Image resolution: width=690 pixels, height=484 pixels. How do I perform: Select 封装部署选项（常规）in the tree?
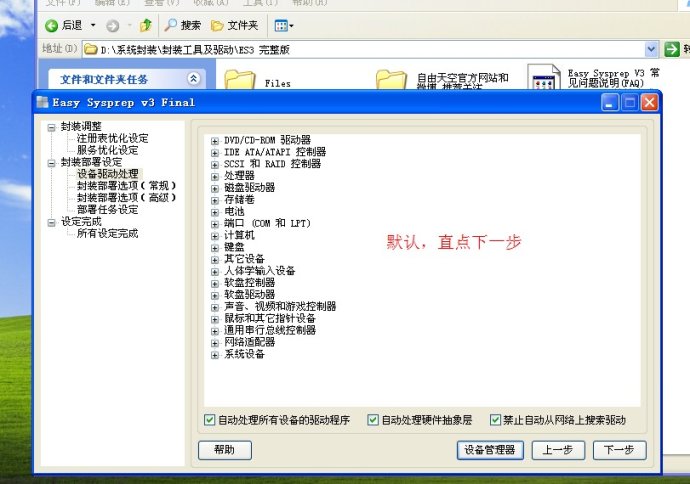126,186
